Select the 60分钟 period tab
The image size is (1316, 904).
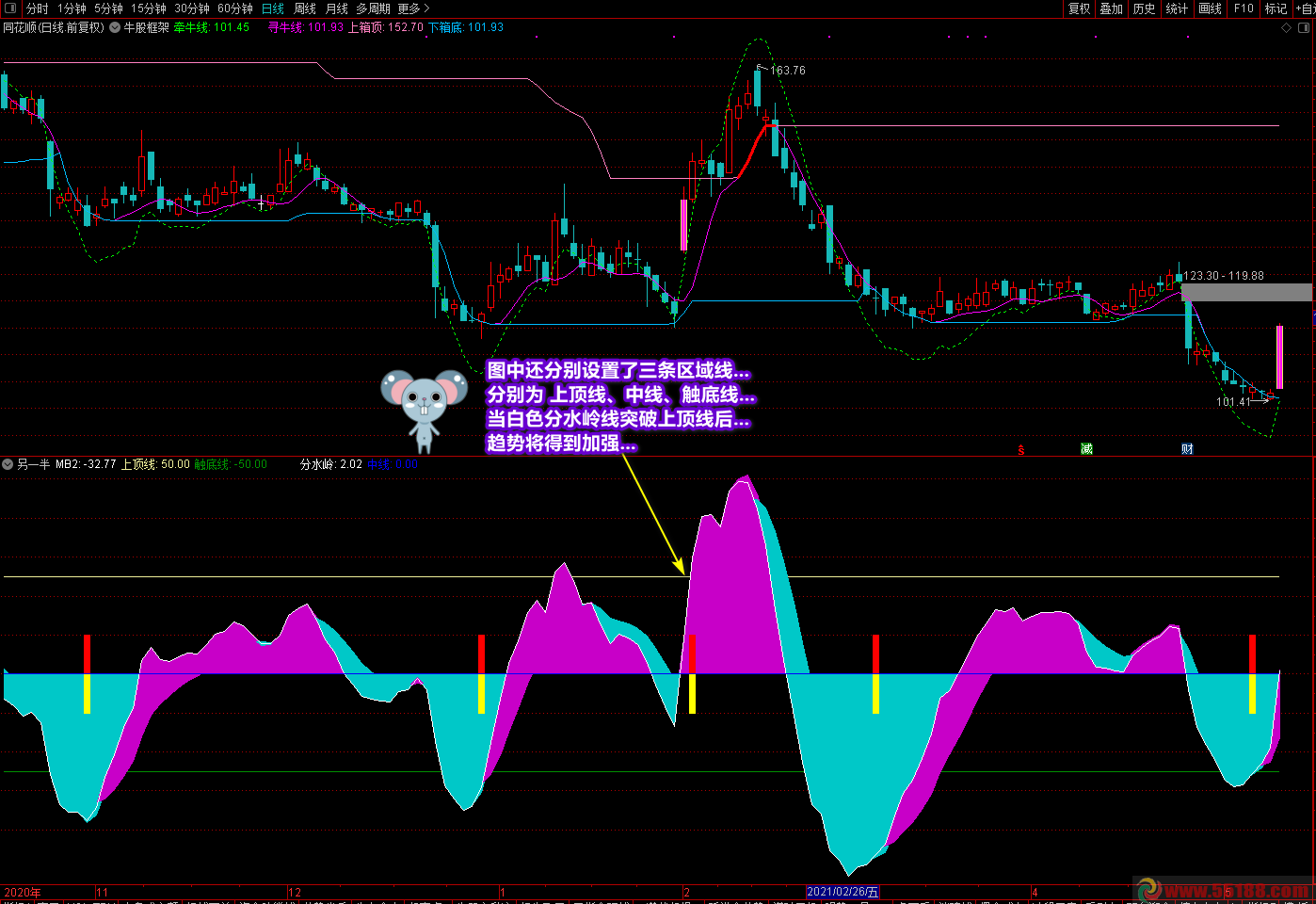[x=234, y=8]
